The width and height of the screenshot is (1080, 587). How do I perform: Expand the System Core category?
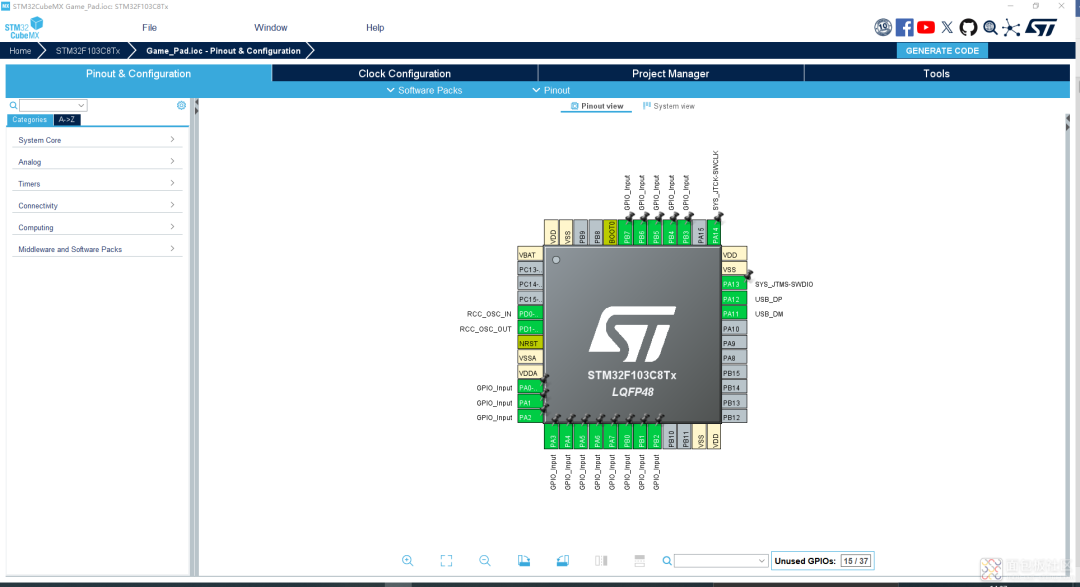pyautogui.click(x=96, y=140)
